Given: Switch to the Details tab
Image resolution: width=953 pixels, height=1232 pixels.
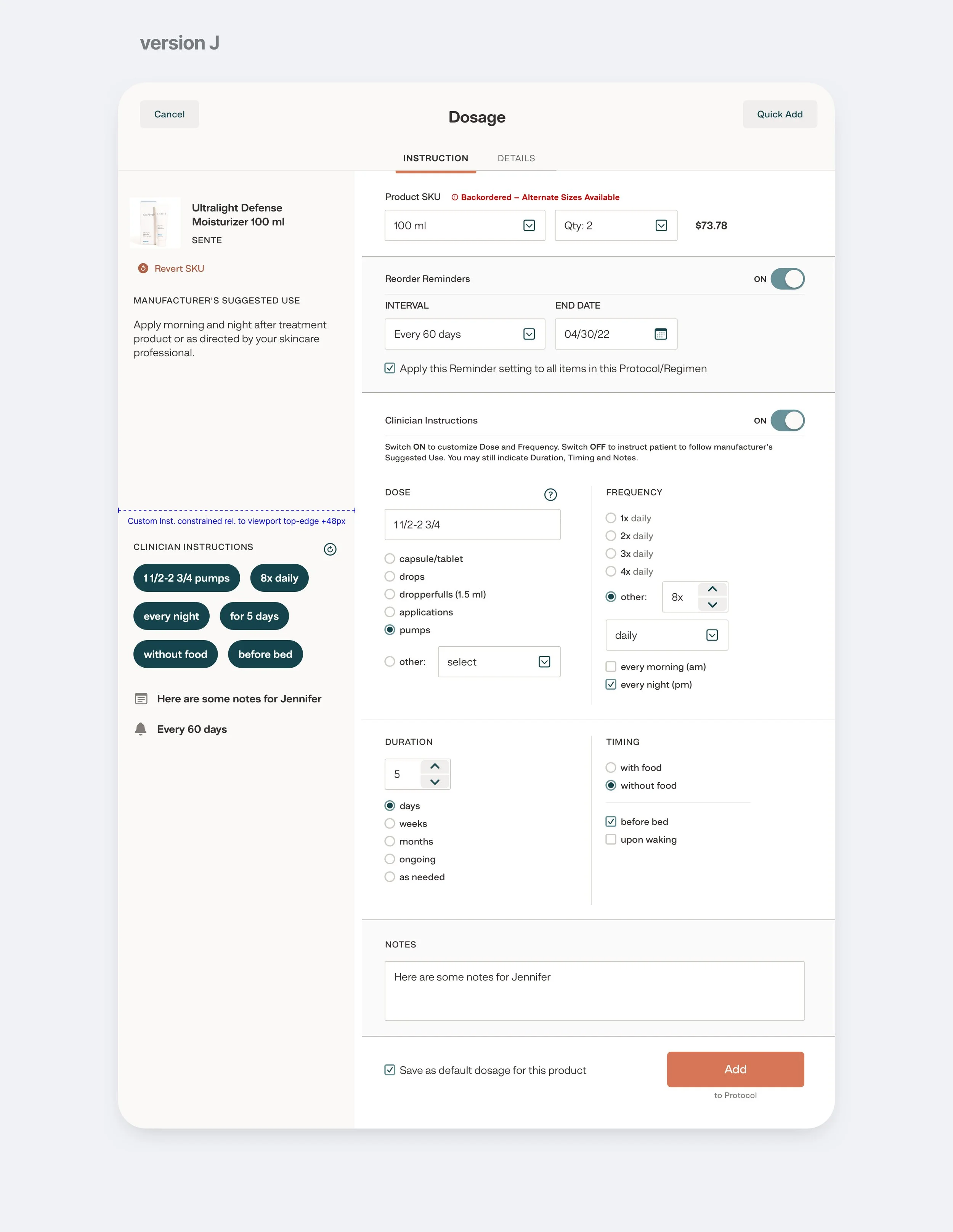Looking at the screenshot, I should (516, 159).
